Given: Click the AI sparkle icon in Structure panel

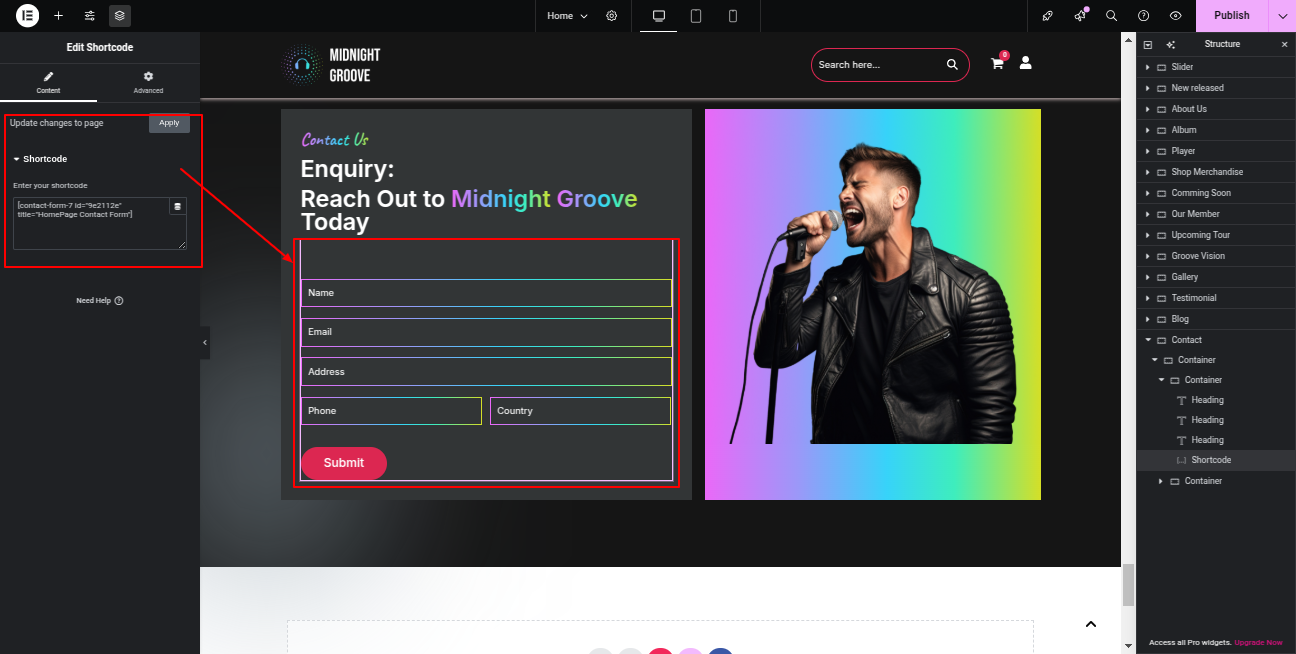Looking at the screenshot, I should (x=1171, y=44).
